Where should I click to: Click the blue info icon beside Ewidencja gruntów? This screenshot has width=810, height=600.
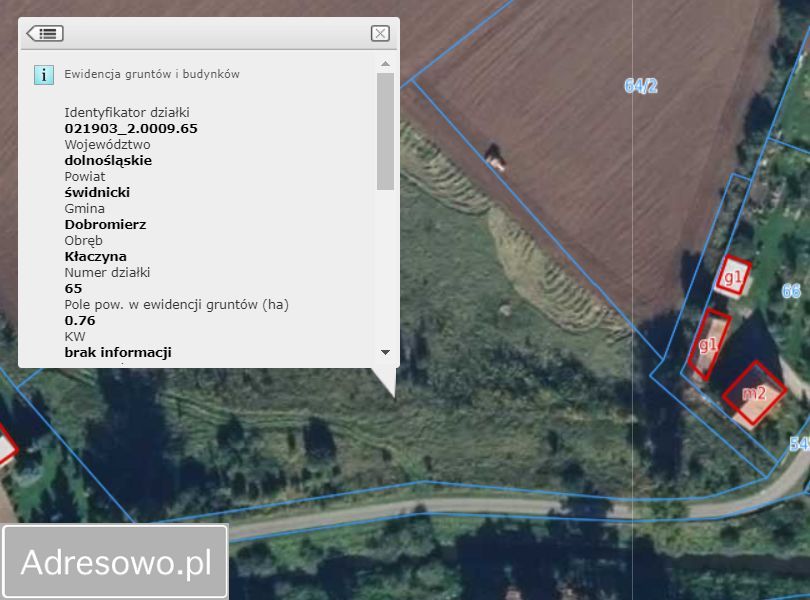click(x=44, y=75)
